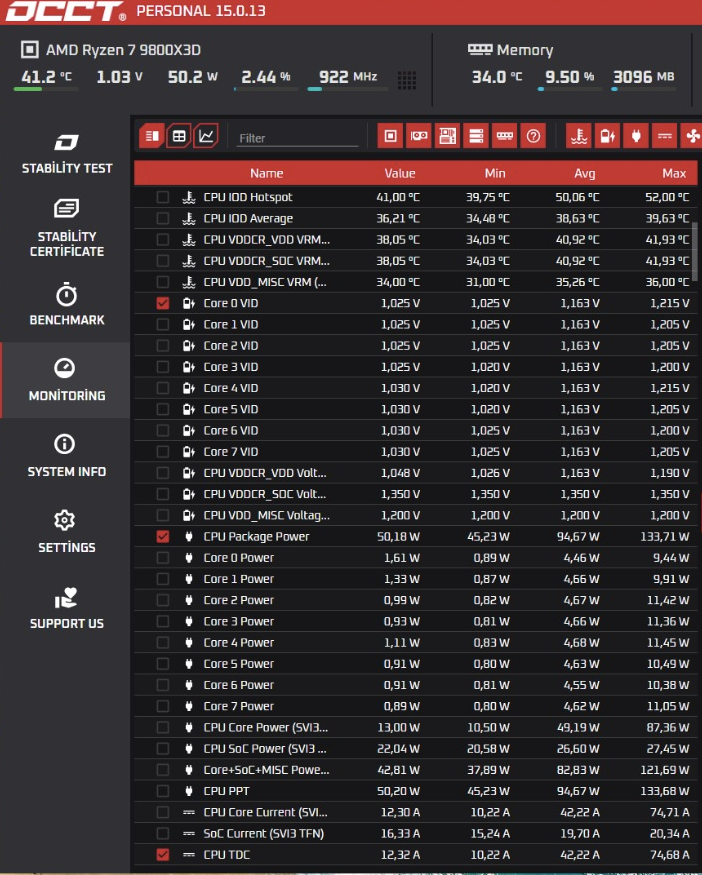Filter by temperature sensor type icon
702x875 pixels.
coord(579,136)
